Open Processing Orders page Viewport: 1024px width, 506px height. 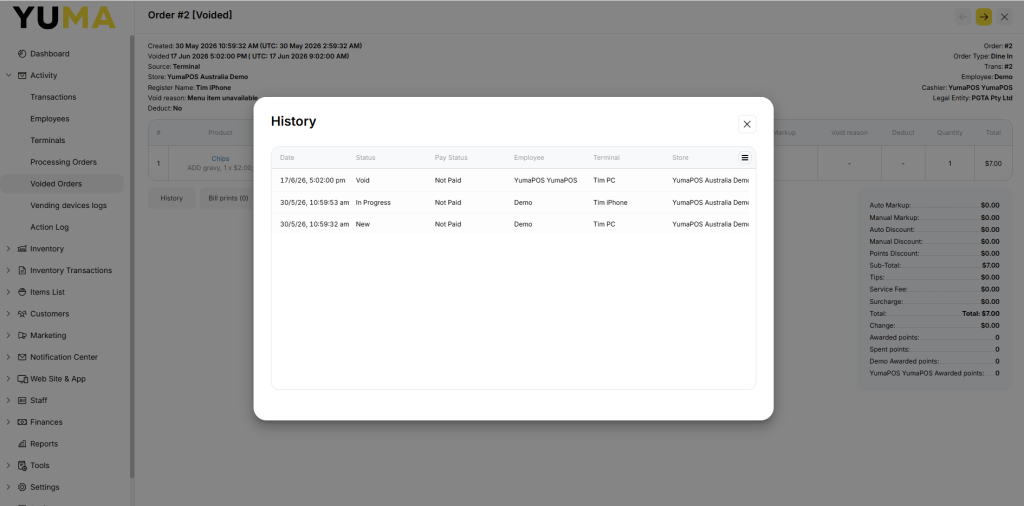63,162
